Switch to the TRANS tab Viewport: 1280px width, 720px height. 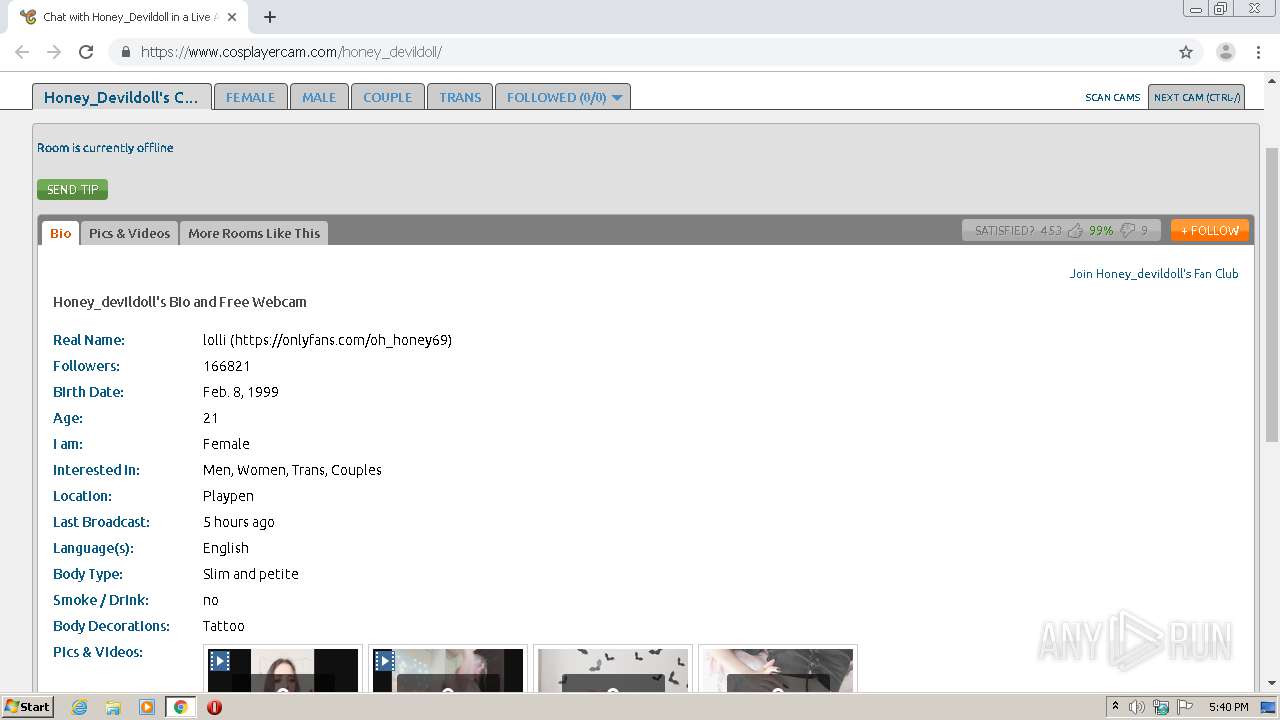click(460, 97)
